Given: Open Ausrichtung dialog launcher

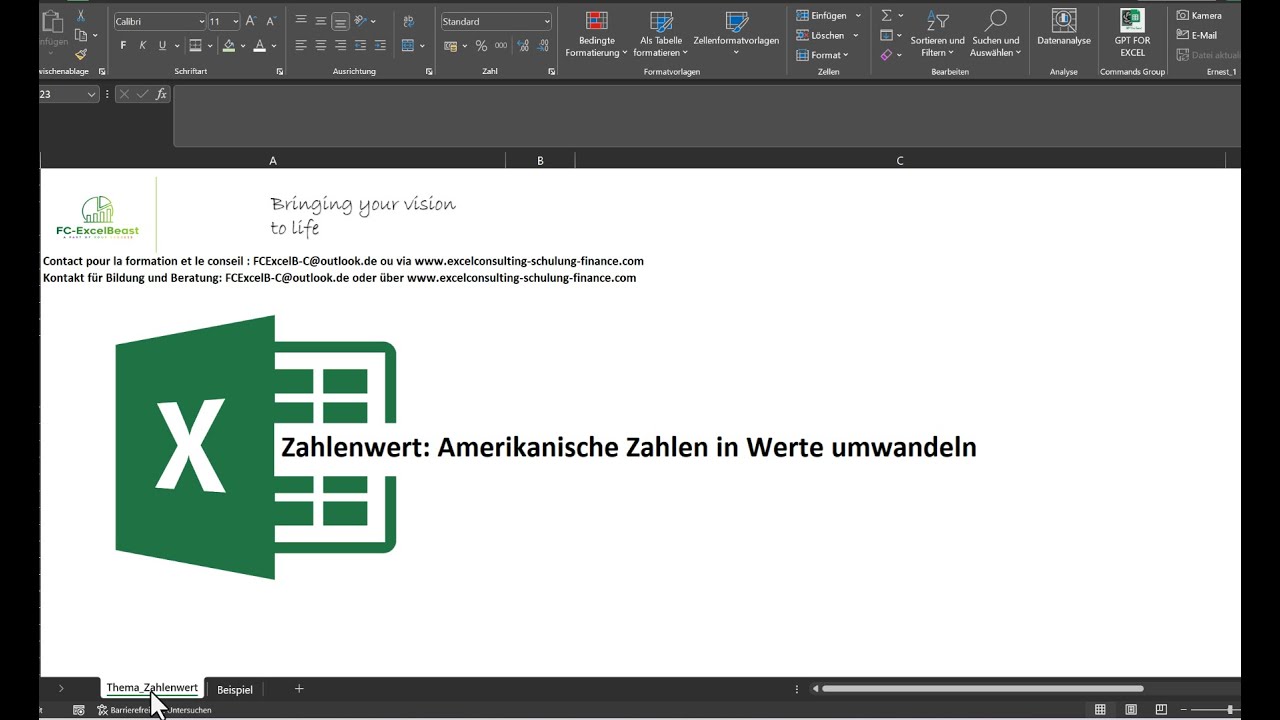Looking at the screenshot, I should tap(429, 72).
